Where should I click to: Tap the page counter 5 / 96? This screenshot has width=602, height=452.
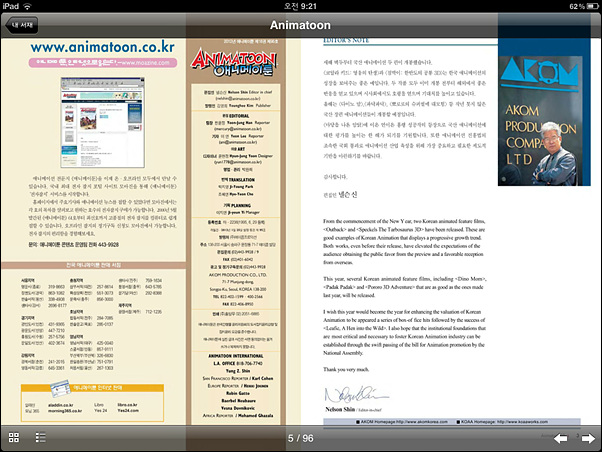pyautogui.click(x=301, y=438)
